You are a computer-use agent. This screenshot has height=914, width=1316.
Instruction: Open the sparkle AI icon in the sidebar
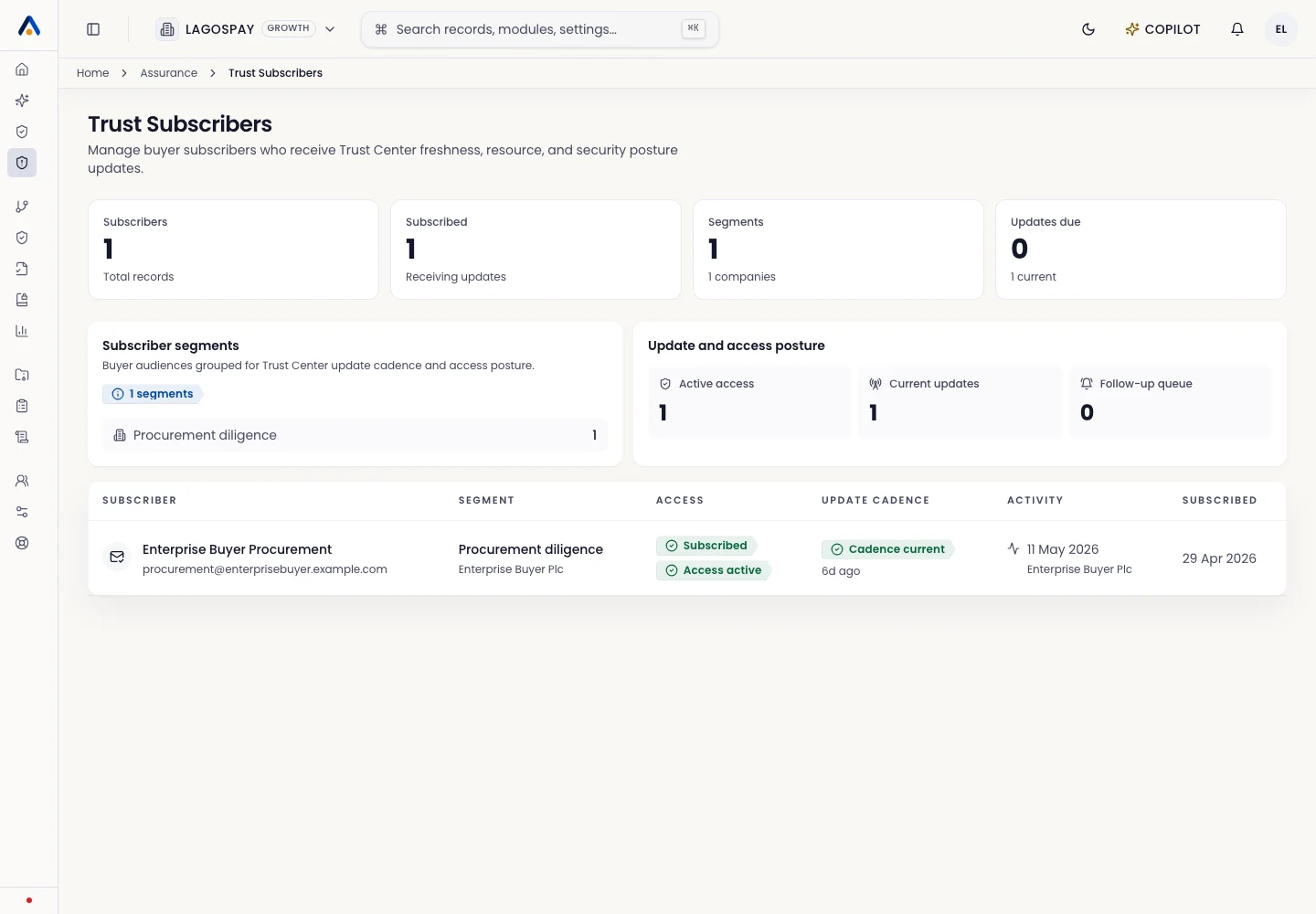[x=22, y=101]
